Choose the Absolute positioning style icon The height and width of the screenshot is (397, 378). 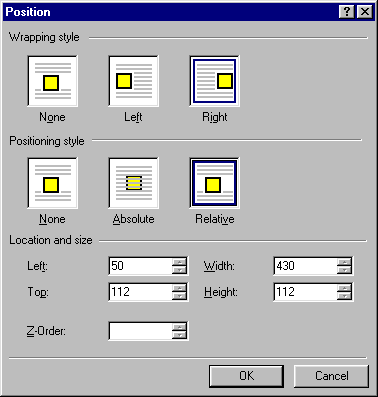pyautogui.click(x=133, y=183)
